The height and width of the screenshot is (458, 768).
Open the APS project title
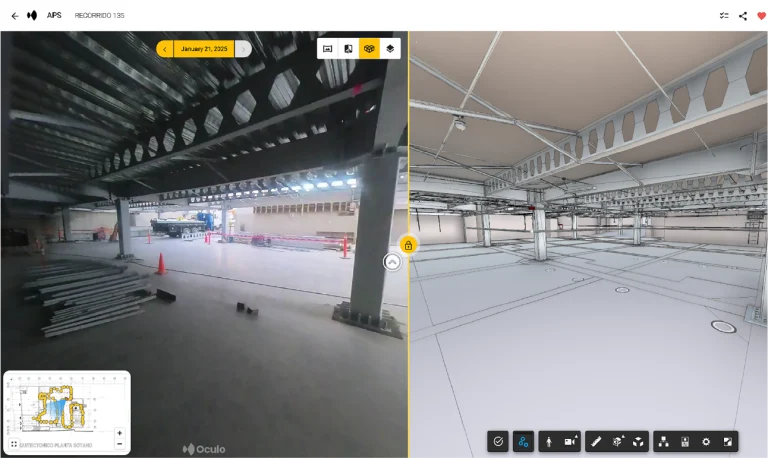(x=54, y=16)
